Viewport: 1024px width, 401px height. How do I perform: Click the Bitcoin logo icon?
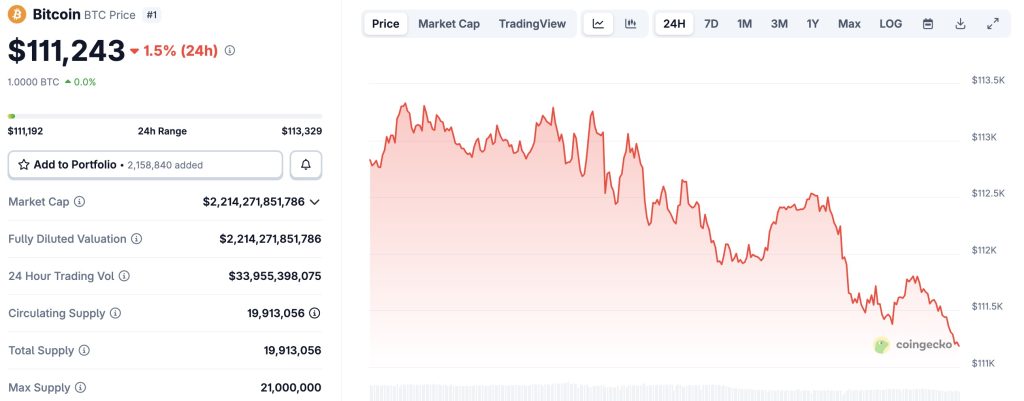tap(17, 15)
